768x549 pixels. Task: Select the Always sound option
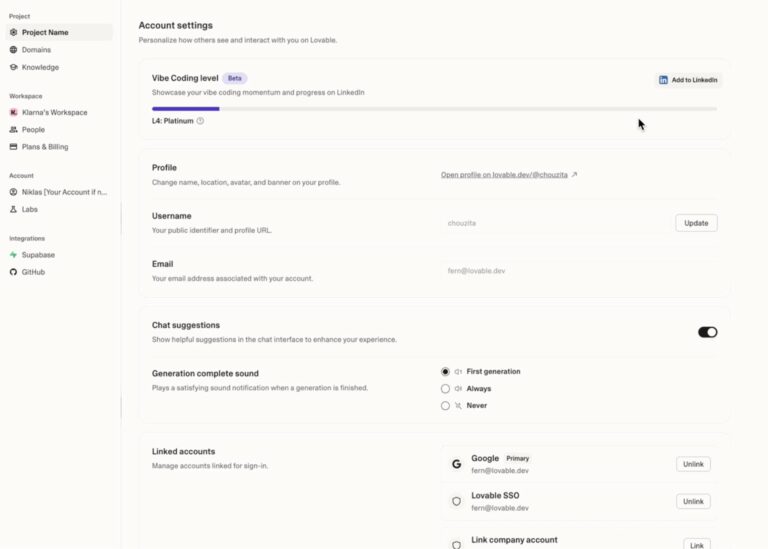pyautogui.click(x=446, y=389)
